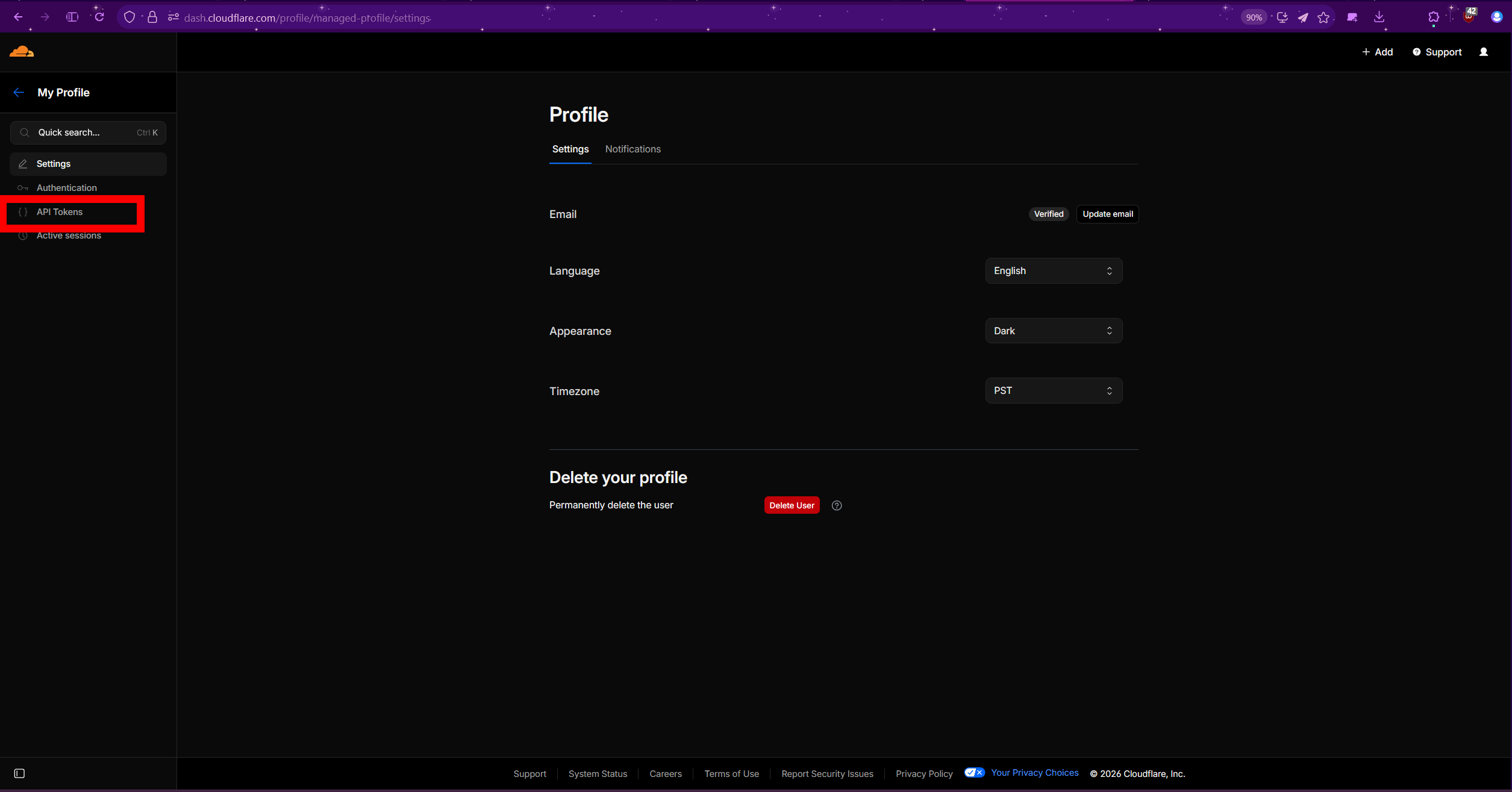Click the Active sessions clock icon

coord(23,235)
